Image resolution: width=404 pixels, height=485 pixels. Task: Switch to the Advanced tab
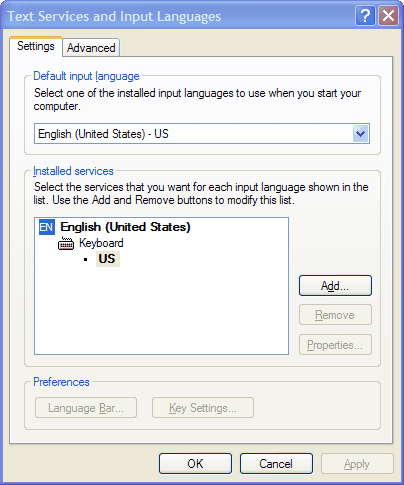coord(91,48)
